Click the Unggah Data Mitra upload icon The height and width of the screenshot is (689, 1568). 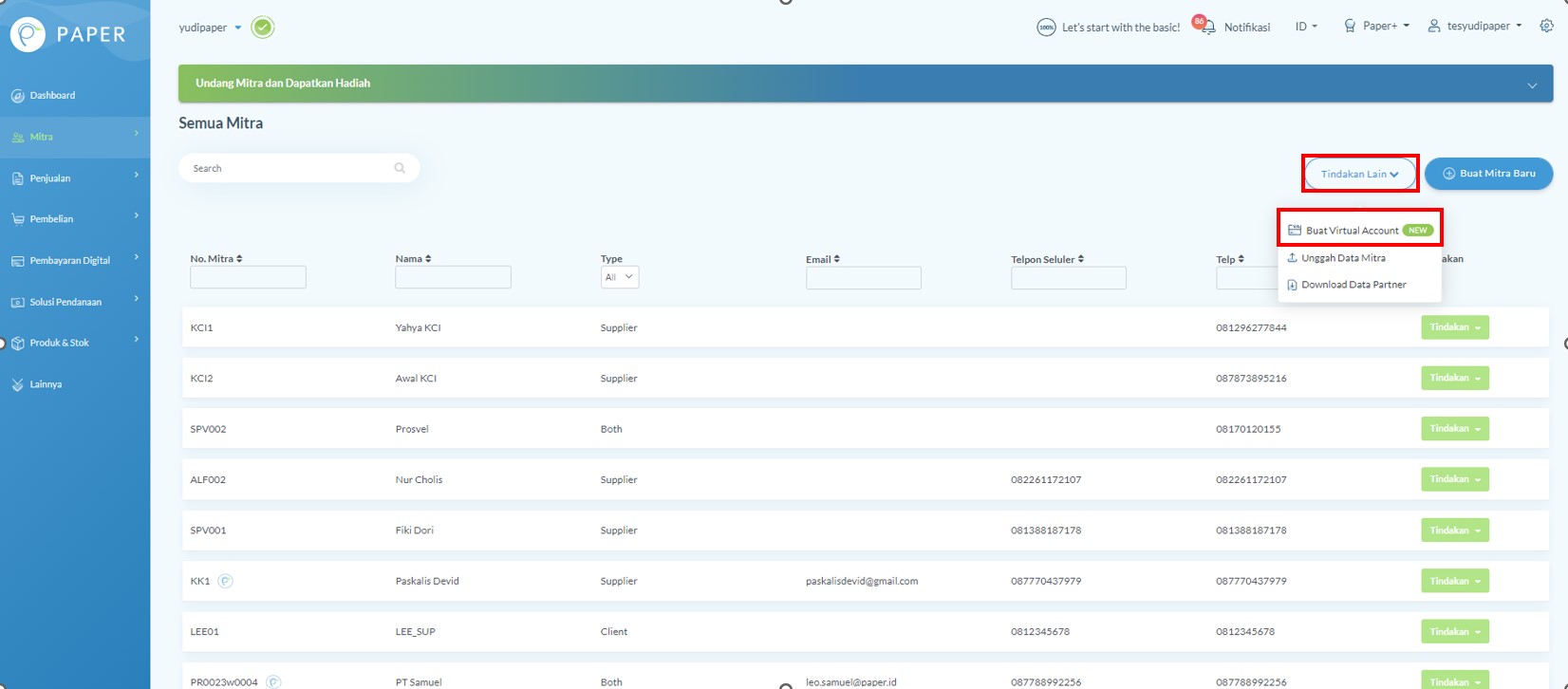[1292, 258]
